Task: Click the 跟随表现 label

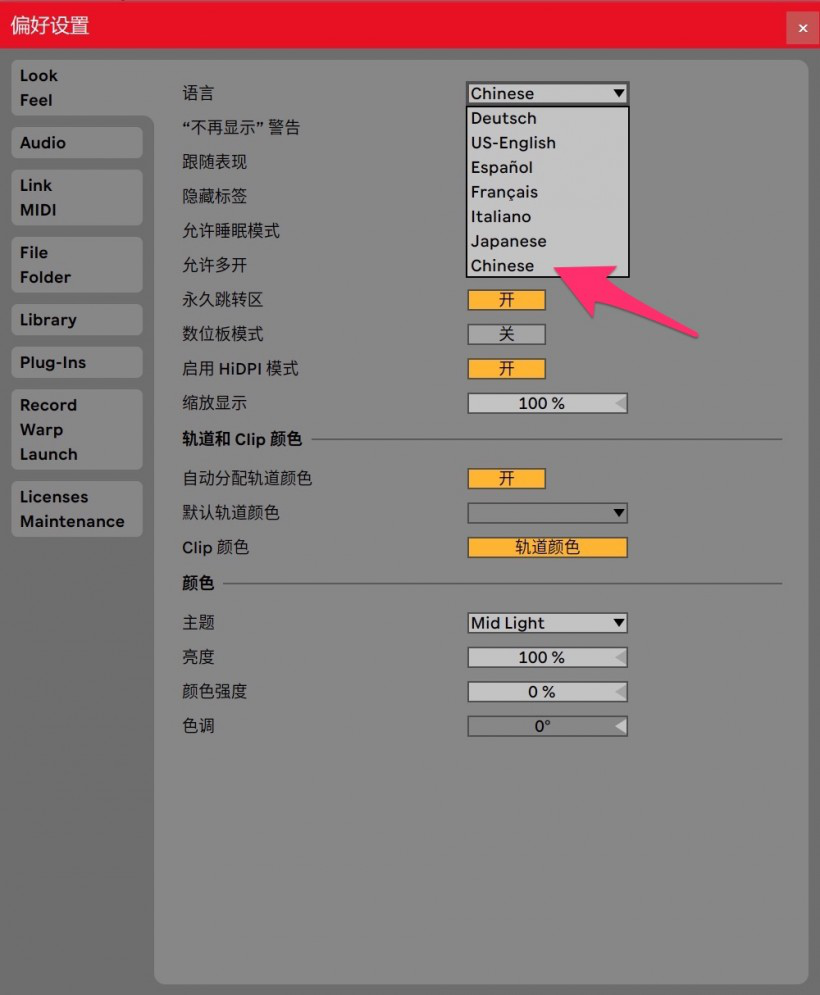Action: pyautogui.click(x=215, y=162)
